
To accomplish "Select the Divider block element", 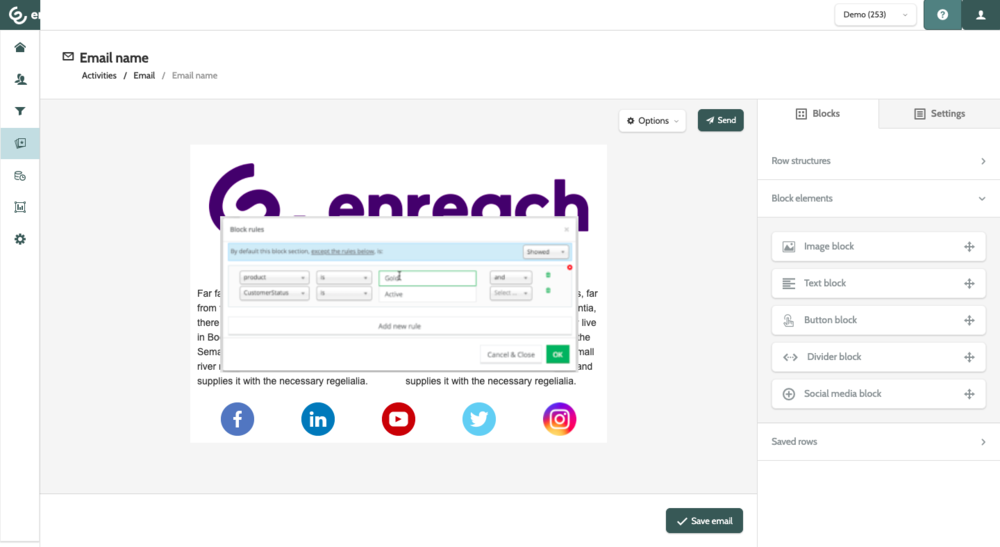I will 879,357.
